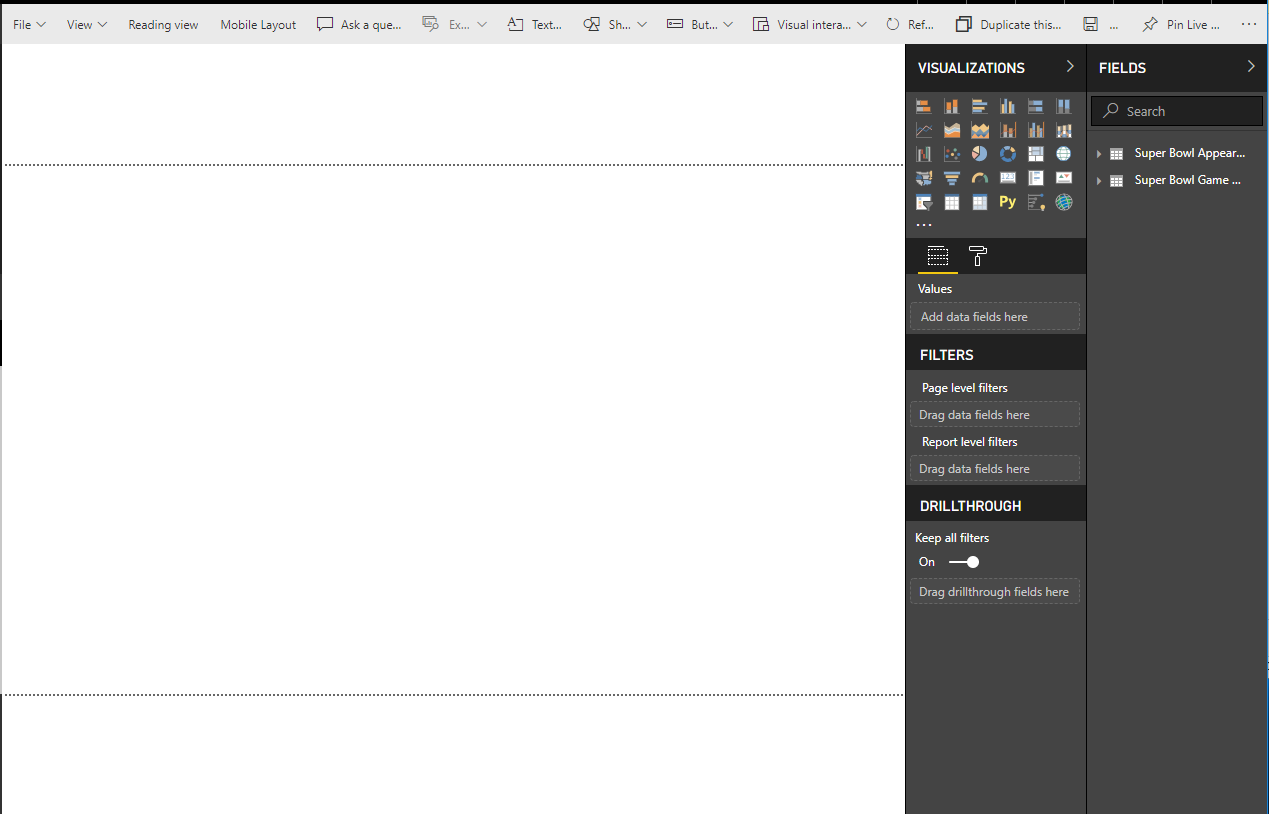This screenshot has height=814, width=1269.
Task: Select the line chart visualization
Action: coord(924,130)
